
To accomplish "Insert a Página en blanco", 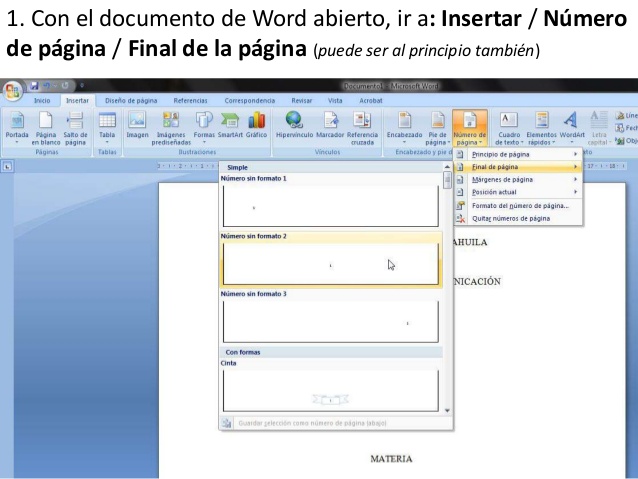I will [46, 128].
